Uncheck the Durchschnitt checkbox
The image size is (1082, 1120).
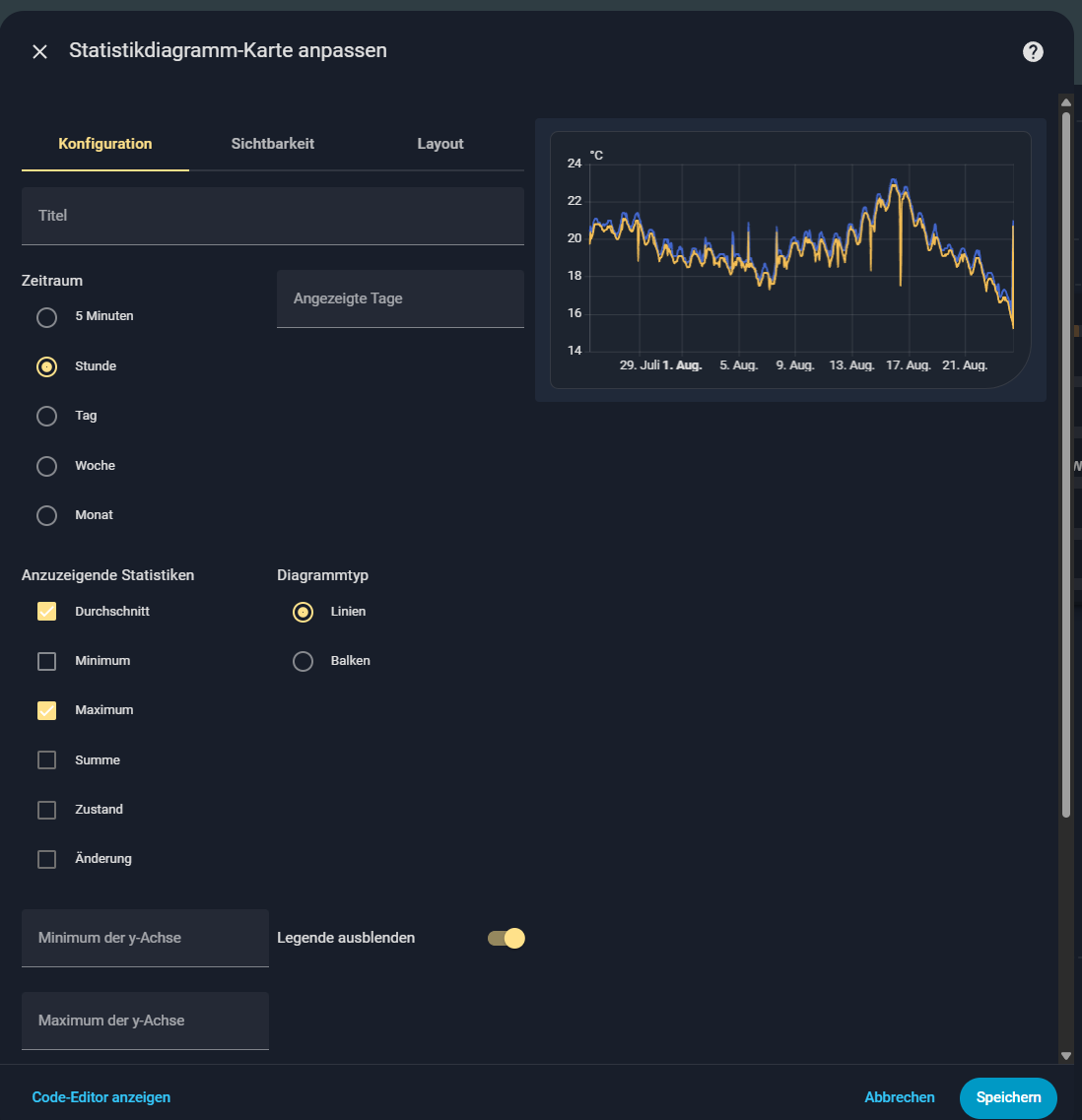click(46, 612)
